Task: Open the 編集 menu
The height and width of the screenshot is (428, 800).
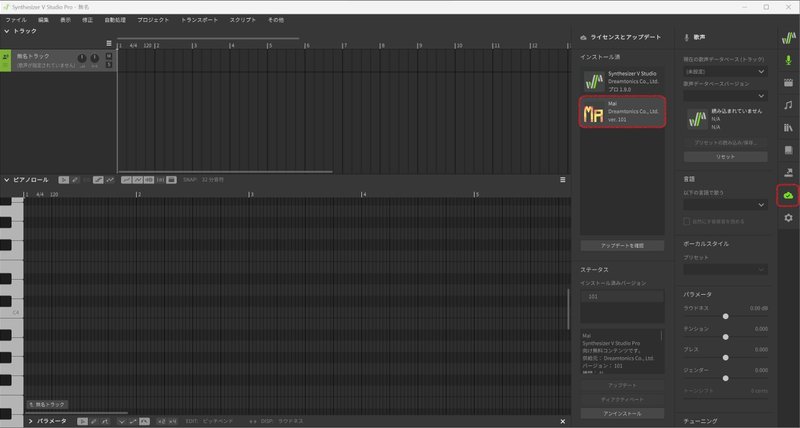Action: [x=43, y=20]
